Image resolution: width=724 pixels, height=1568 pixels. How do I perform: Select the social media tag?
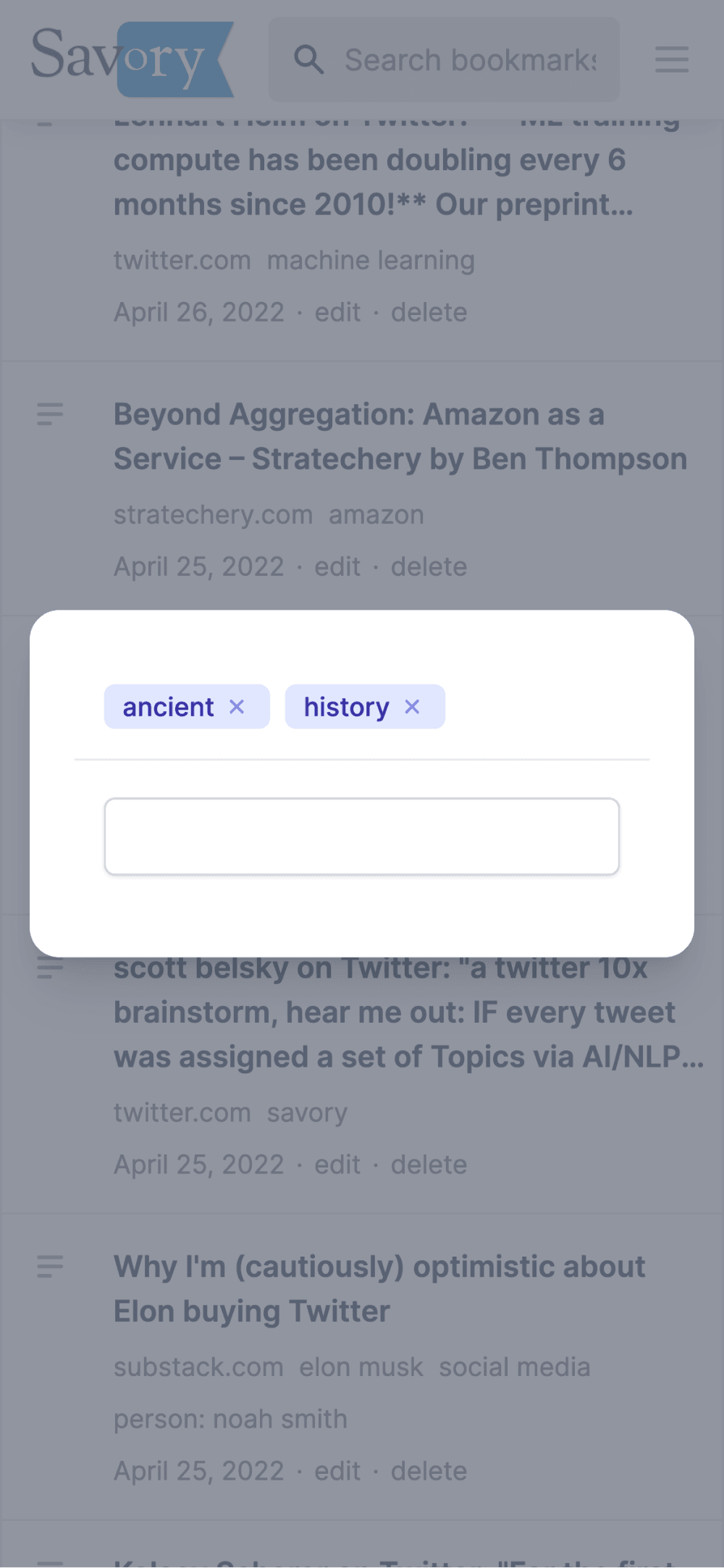[515, 1367]
